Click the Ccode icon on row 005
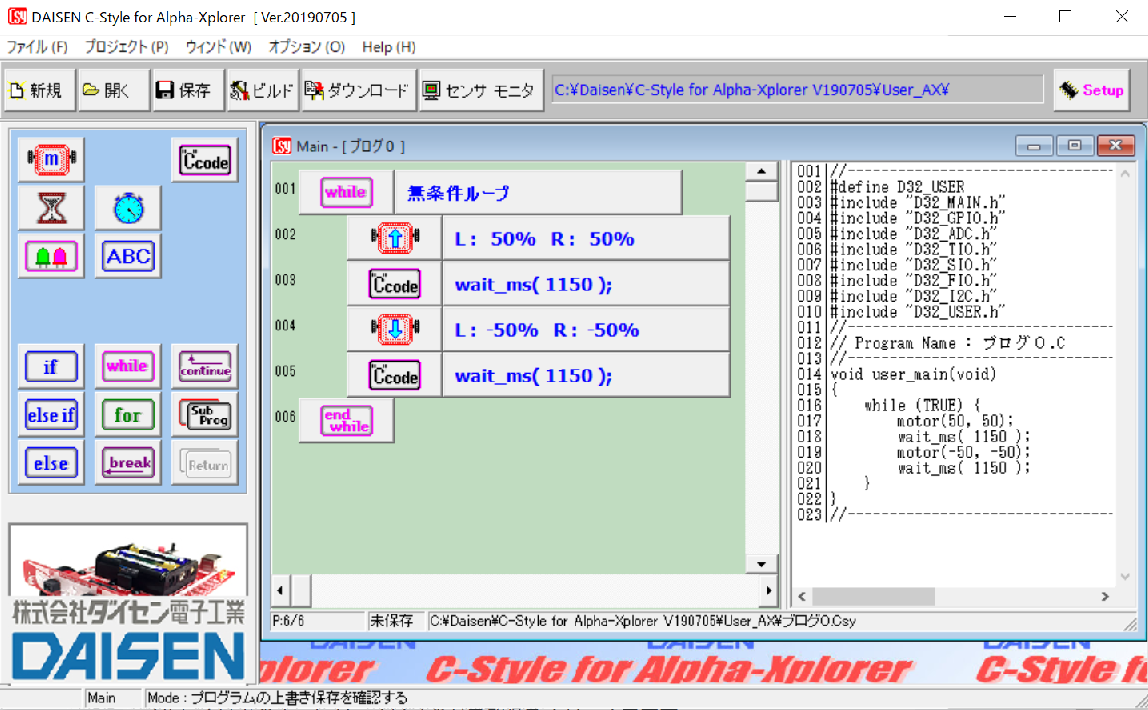The image size is (1148, 710). tap(395, 375)
